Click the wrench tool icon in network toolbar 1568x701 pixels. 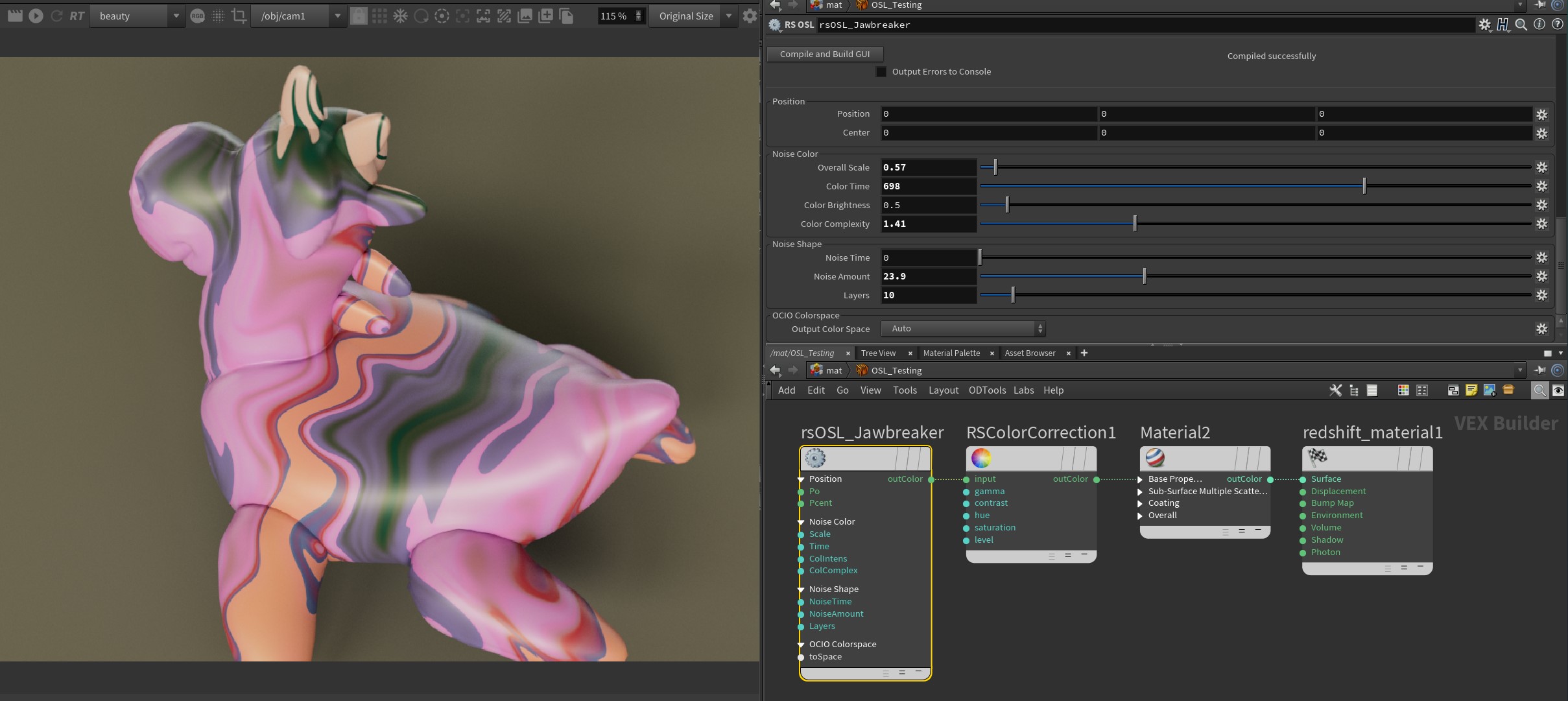(1335, 390)
